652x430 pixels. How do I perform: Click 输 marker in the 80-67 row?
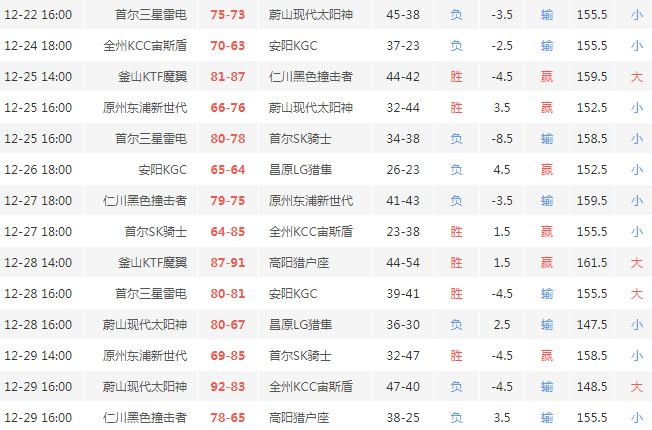pyautogui.click(x=547, y=325)
